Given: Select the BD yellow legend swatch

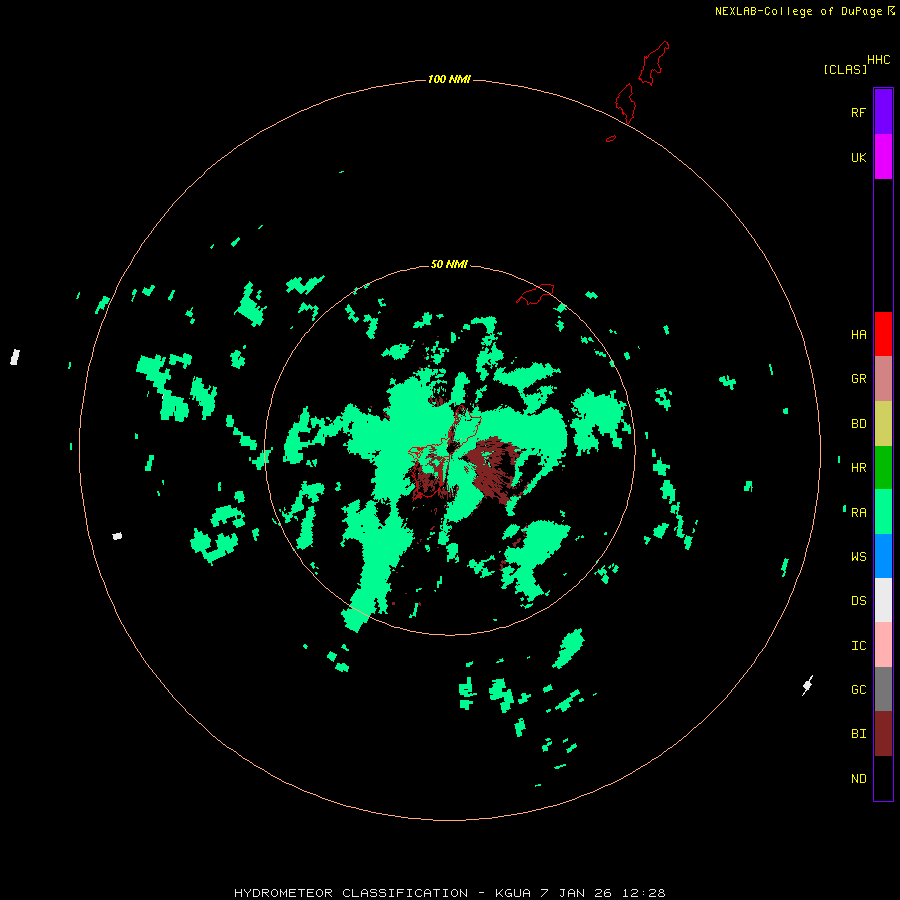Looking at the screenshot, I should [883, 423].
